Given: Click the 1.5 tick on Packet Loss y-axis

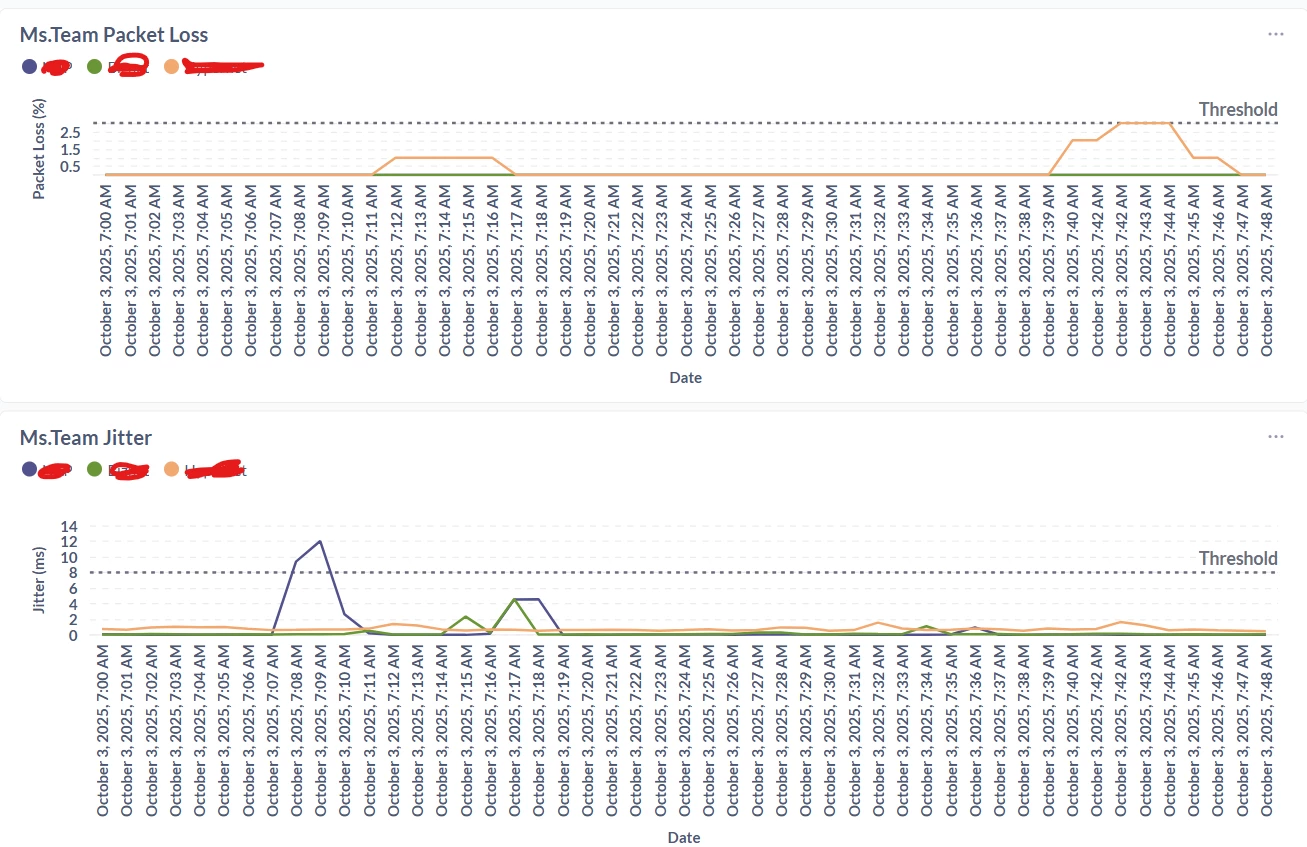Looking at the screenshot, I should pos(69,149).
